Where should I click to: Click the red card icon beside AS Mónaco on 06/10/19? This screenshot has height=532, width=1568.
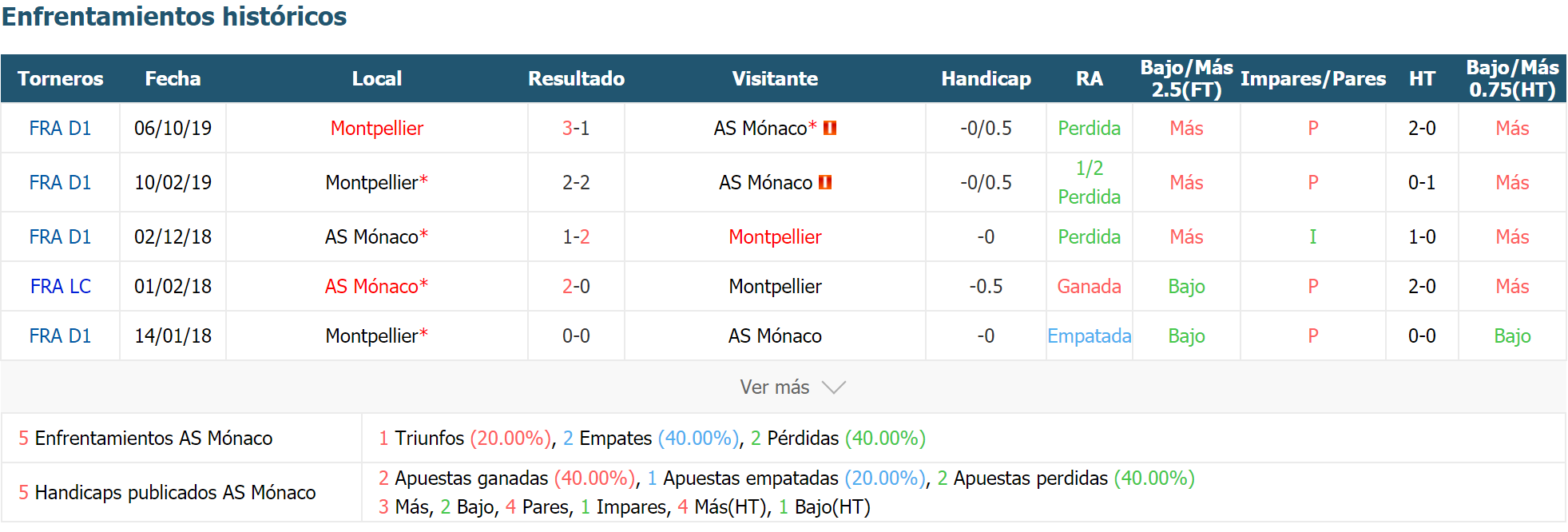[x=830, y=128]
